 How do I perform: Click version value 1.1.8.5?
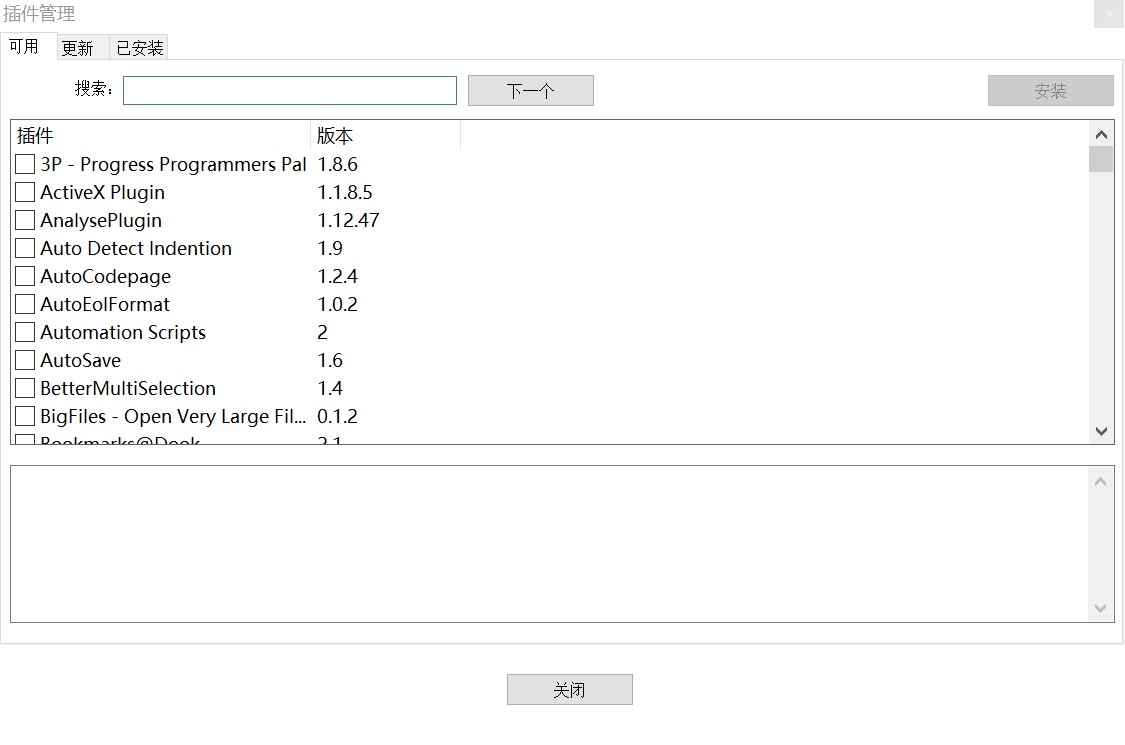(x=345, y=192)
